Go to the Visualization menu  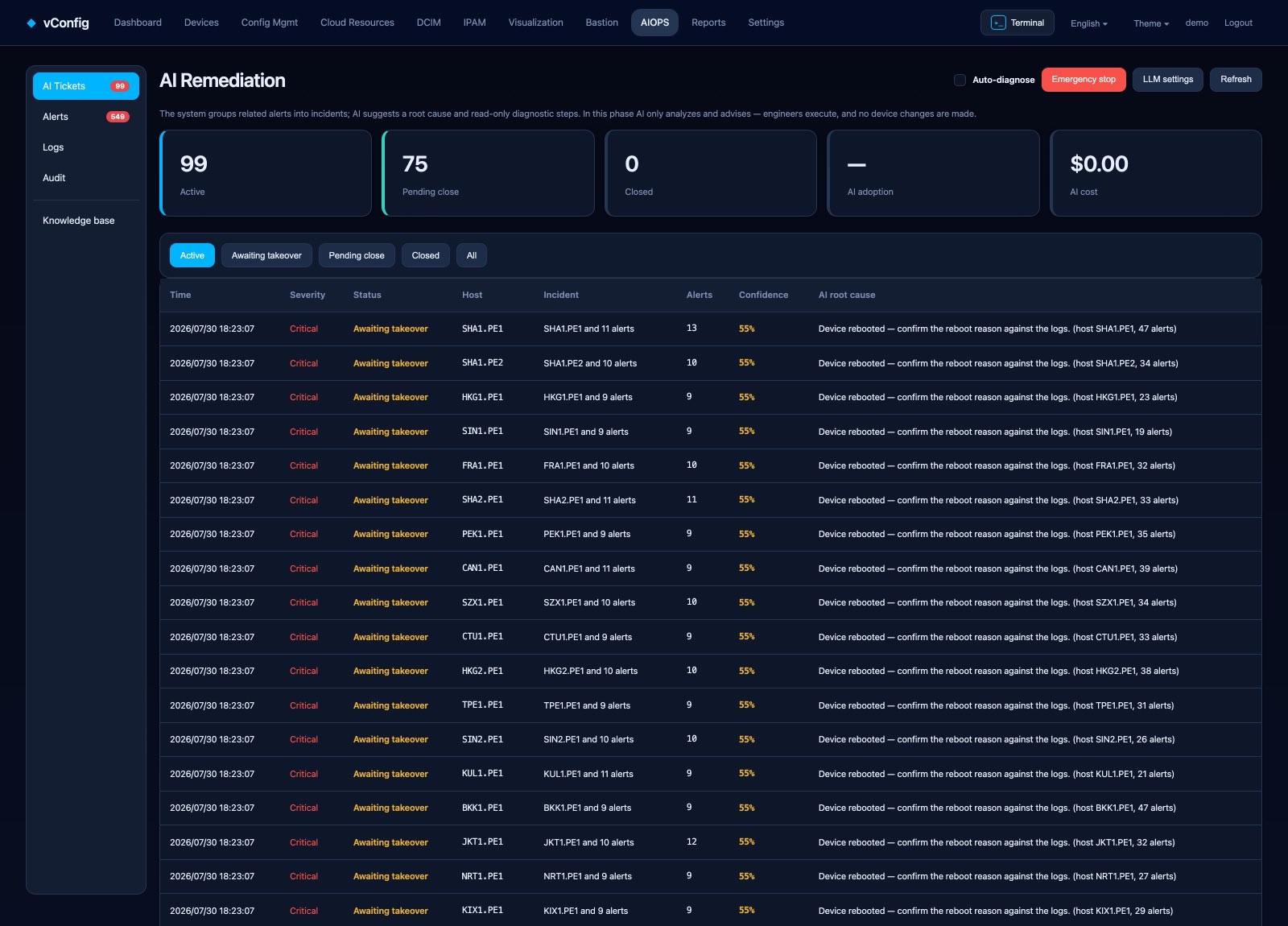coord(535,23)
